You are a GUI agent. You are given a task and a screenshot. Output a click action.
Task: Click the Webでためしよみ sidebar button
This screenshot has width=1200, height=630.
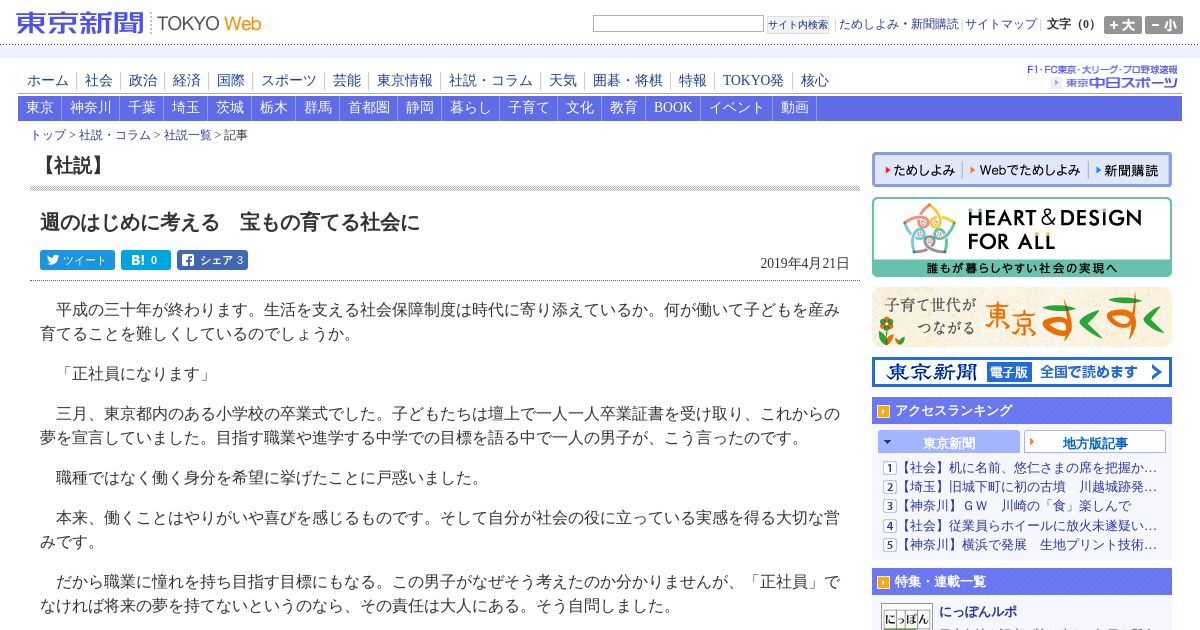point(1025,170)
